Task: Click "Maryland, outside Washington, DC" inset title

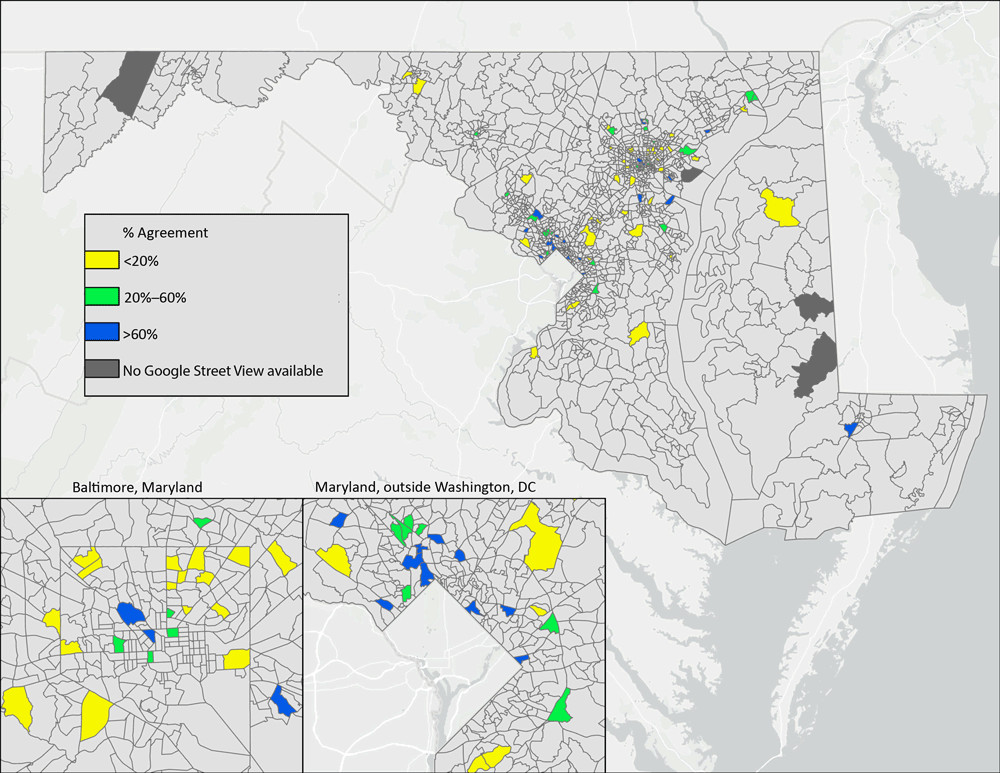Action: [x=425, y=487]
